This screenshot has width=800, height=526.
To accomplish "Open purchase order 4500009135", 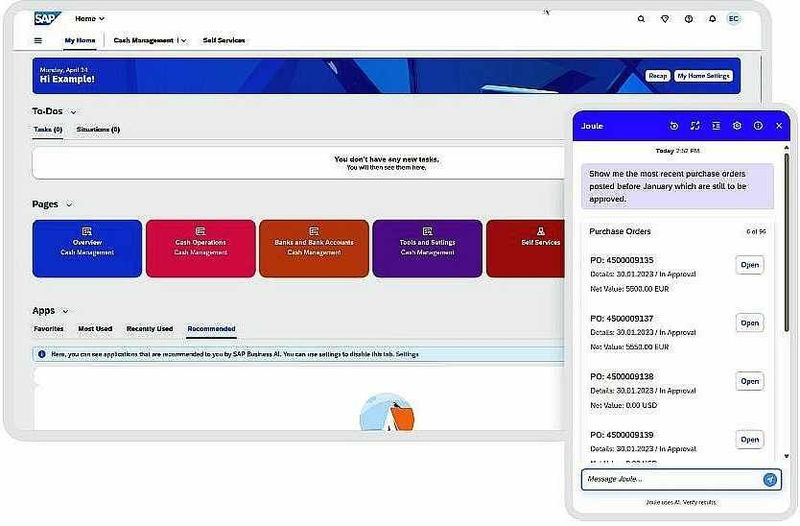I will click(x=749, y=265).
